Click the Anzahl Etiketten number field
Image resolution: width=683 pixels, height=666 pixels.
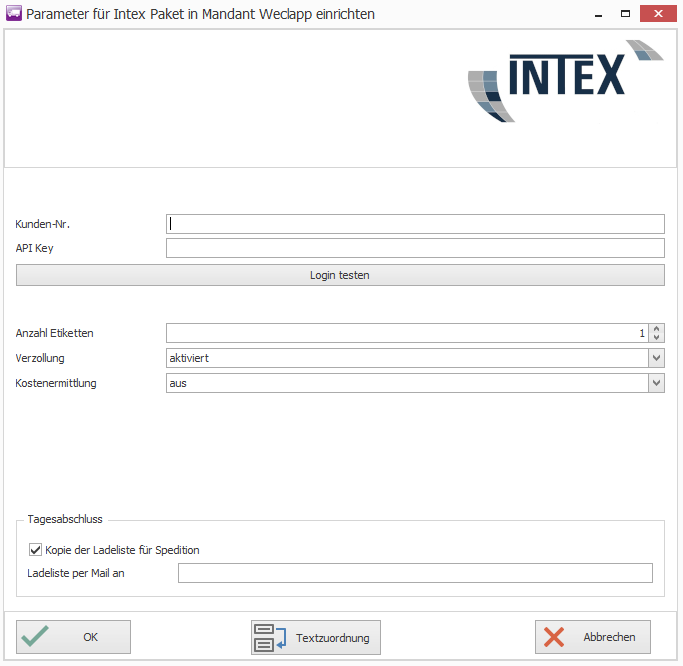point(407,333)
